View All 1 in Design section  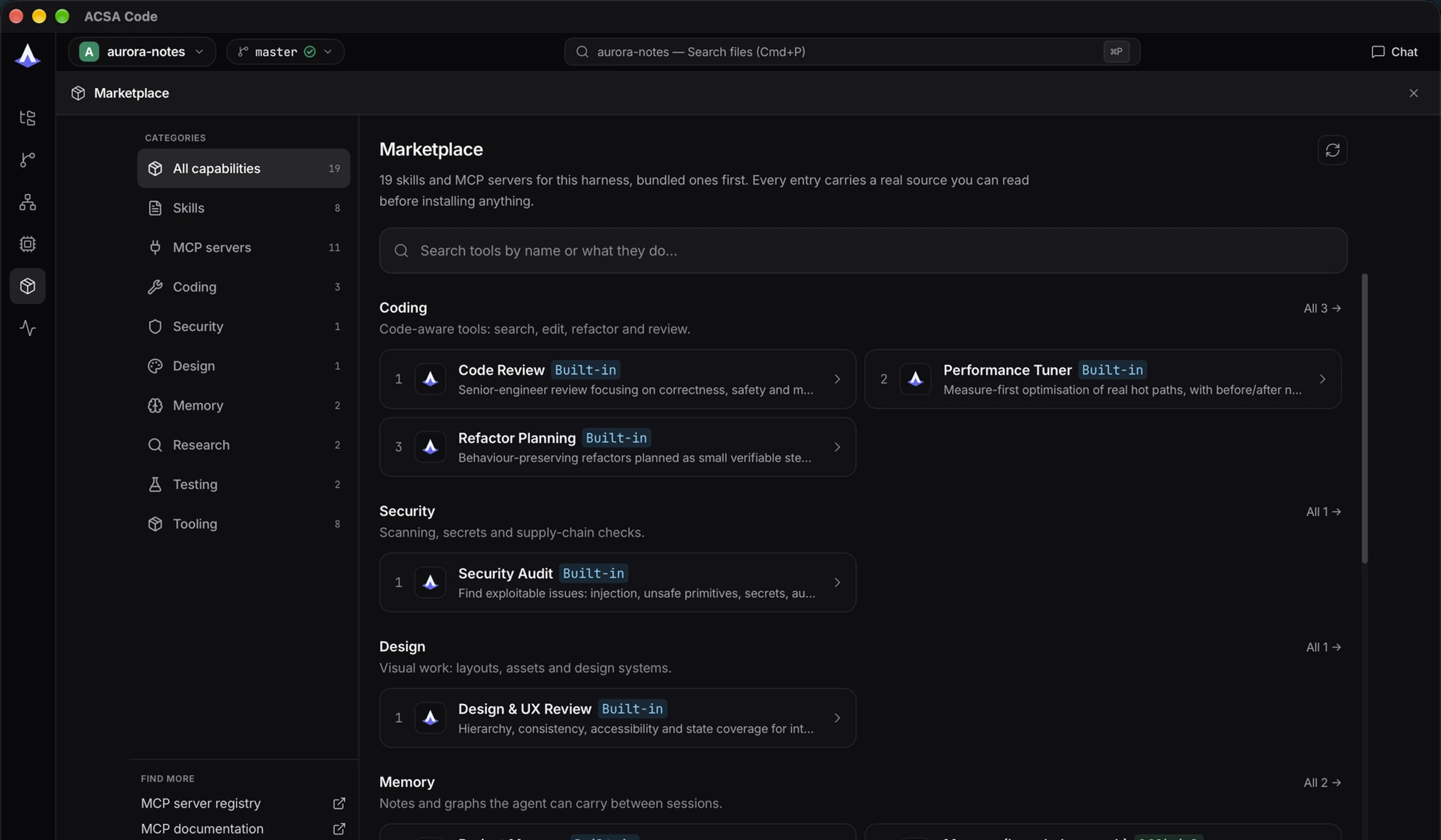click(1323, 647)
